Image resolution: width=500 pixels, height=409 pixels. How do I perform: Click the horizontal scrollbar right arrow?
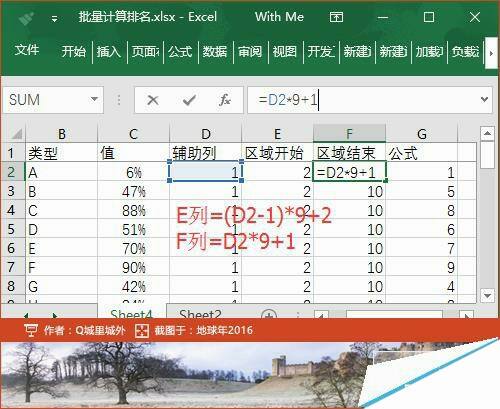[x=467, y=315]
